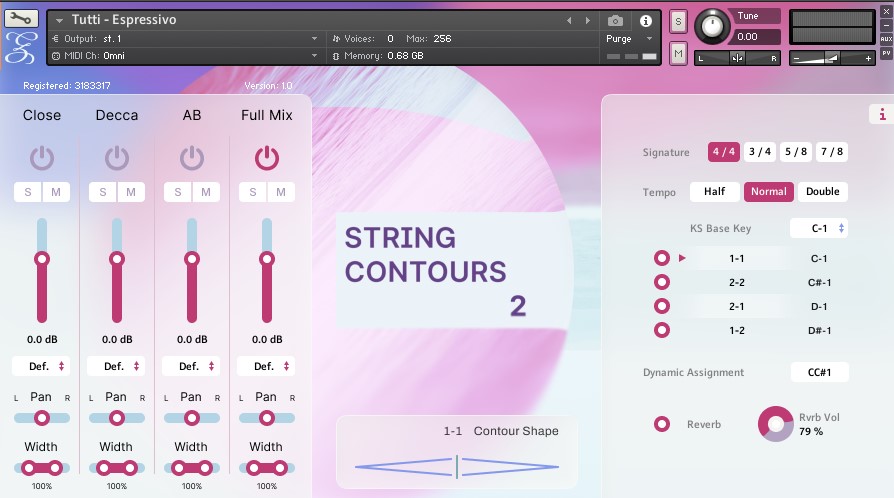
Task: Click the pink info button on right panel
Action: [x=881, y=115]
